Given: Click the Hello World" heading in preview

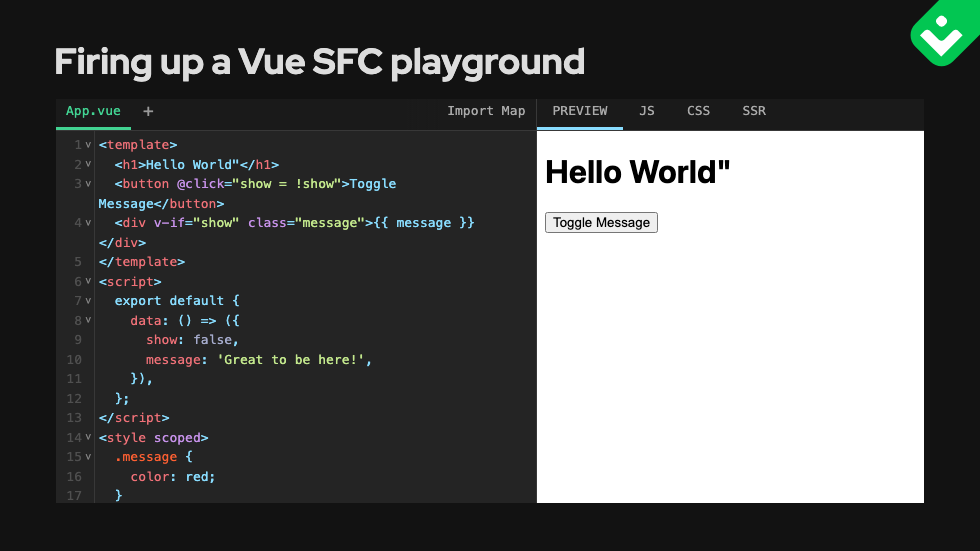Looking at the screenshot, I should click(638, 172).
